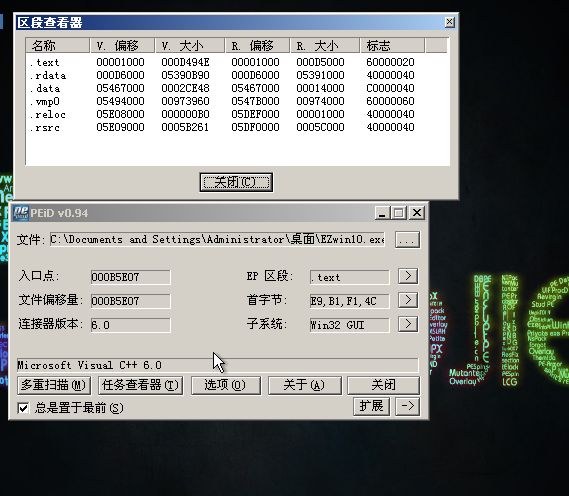Click the PEiD title bar icon
The image size is (569, 496).
coord(21,213)
